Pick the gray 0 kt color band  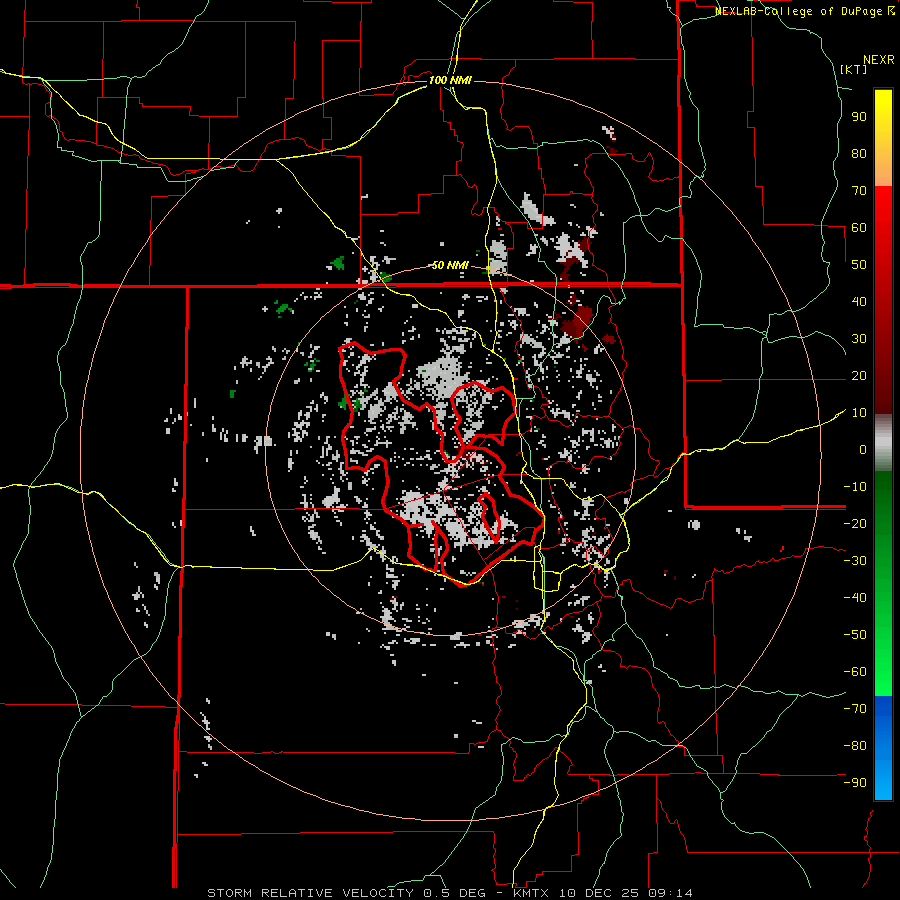click(x=883, y=449)
